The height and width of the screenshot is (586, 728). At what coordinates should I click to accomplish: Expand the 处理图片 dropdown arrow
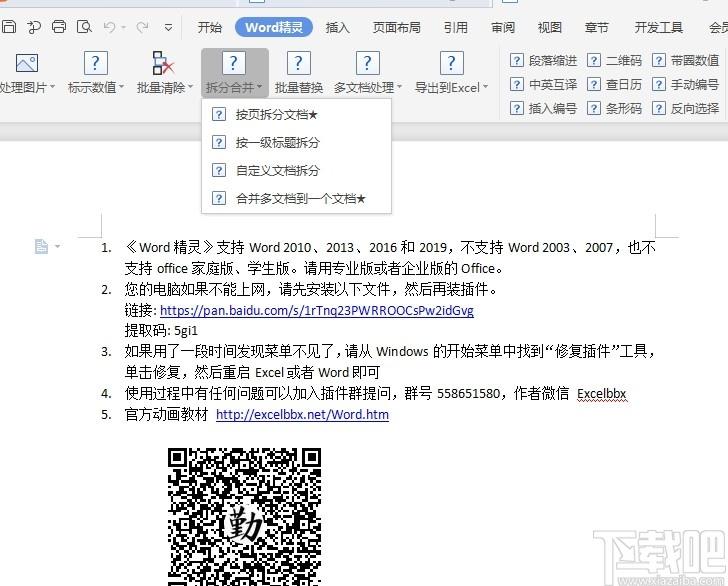tap(52, 87)
